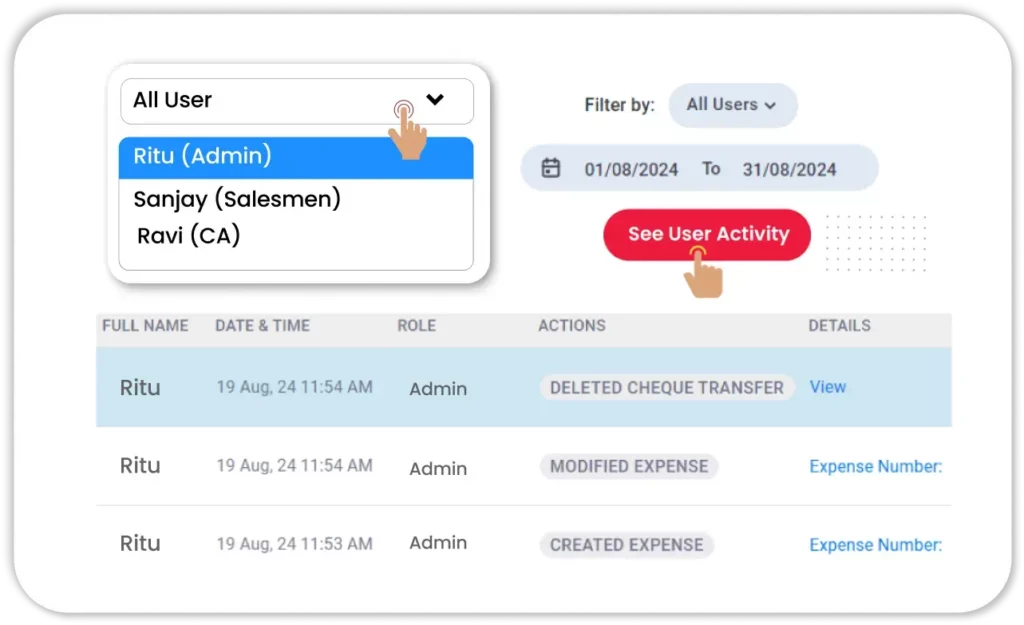Click the All User dropdown chevron arrow
This screenshot has height=625, width=1024.
pyautogui.click(x=434, y=99)
